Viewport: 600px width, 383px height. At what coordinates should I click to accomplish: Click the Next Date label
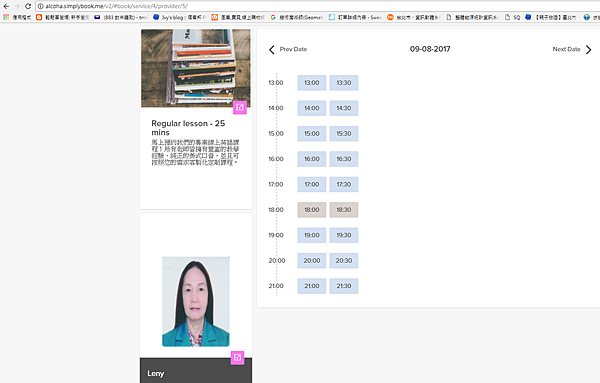coord(566,49)
